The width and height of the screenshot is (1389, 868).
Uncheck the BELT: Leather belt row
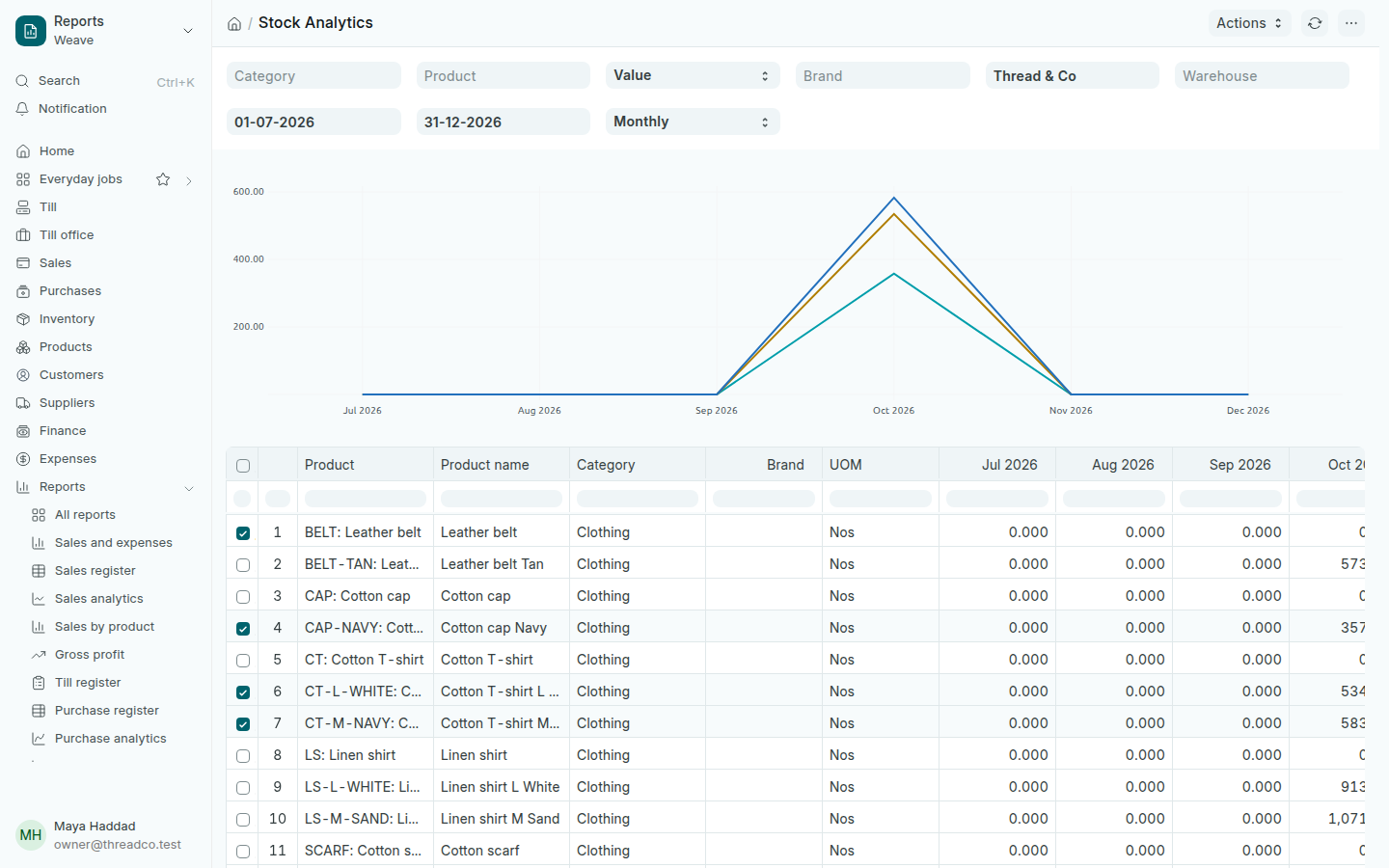243,533
